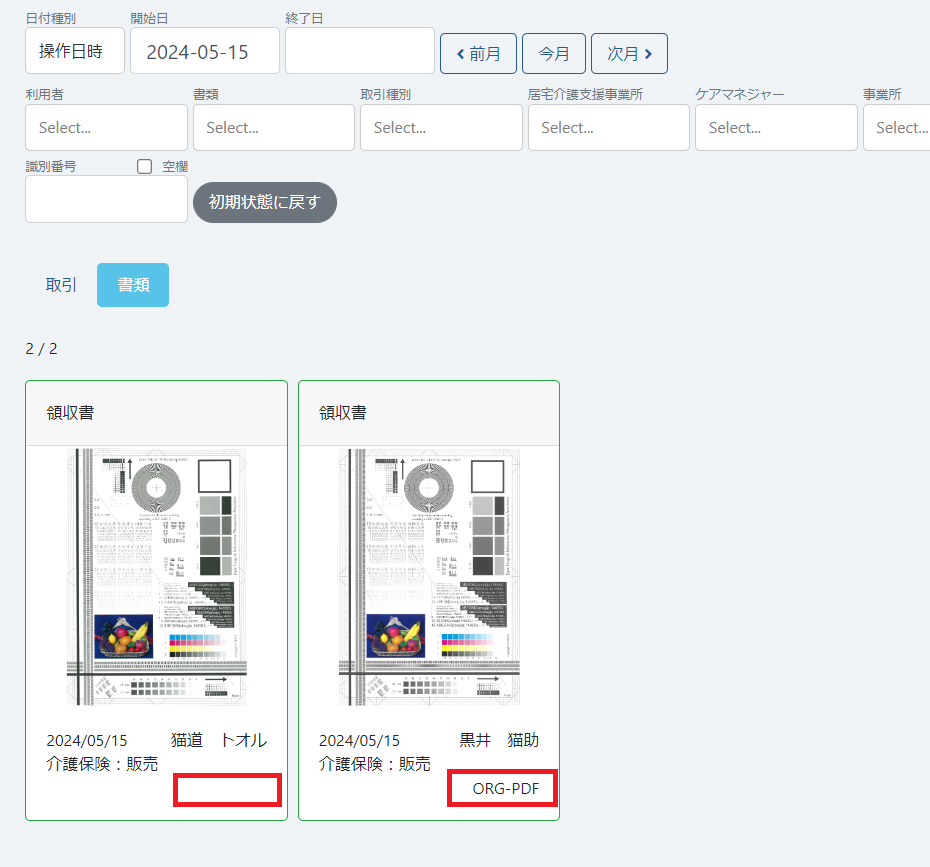Open the ケアマネジャー select dropdown
Viewport: 930px width, 867px height.
776,128
